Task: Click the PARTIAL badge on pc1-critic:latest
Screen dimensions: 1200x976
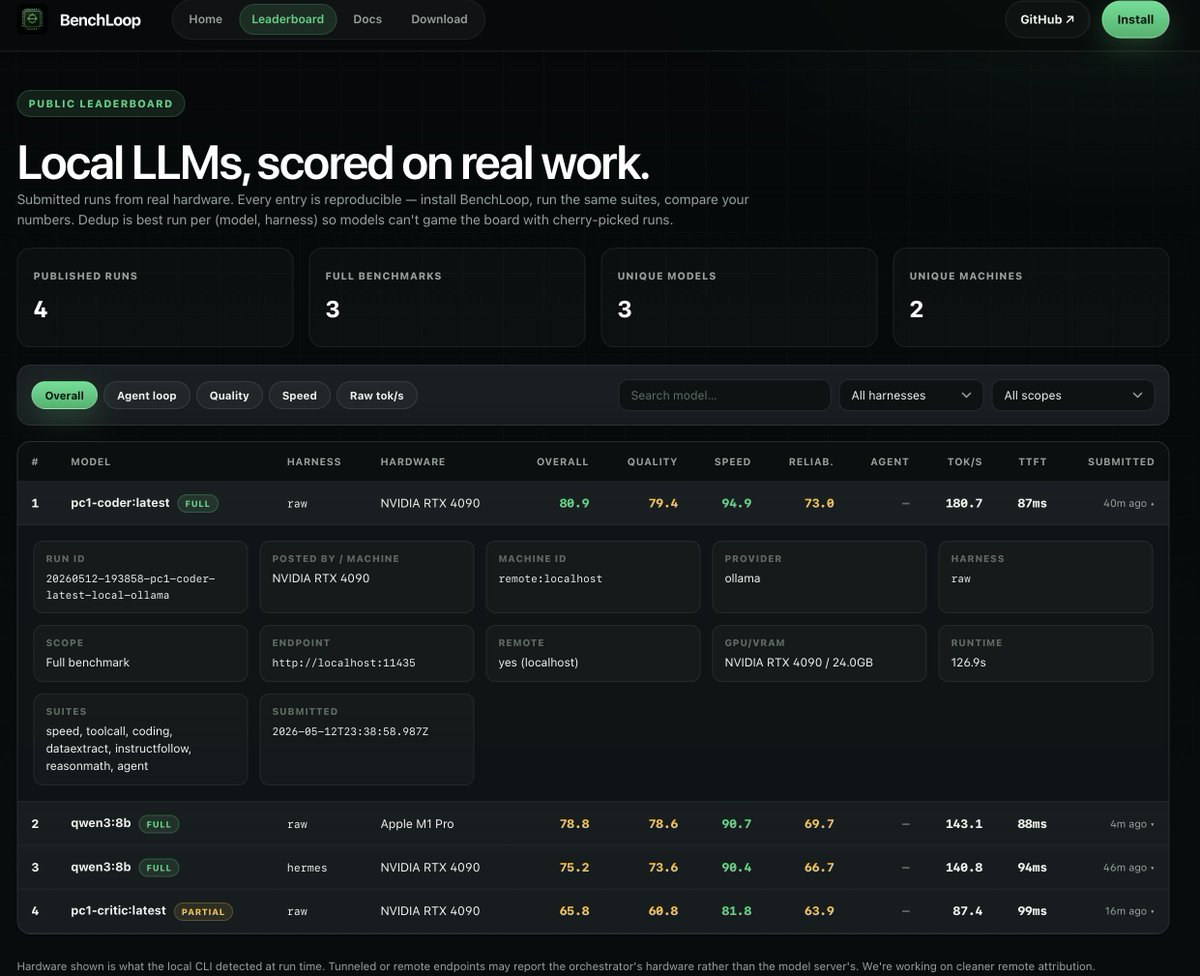Action: 203,911
